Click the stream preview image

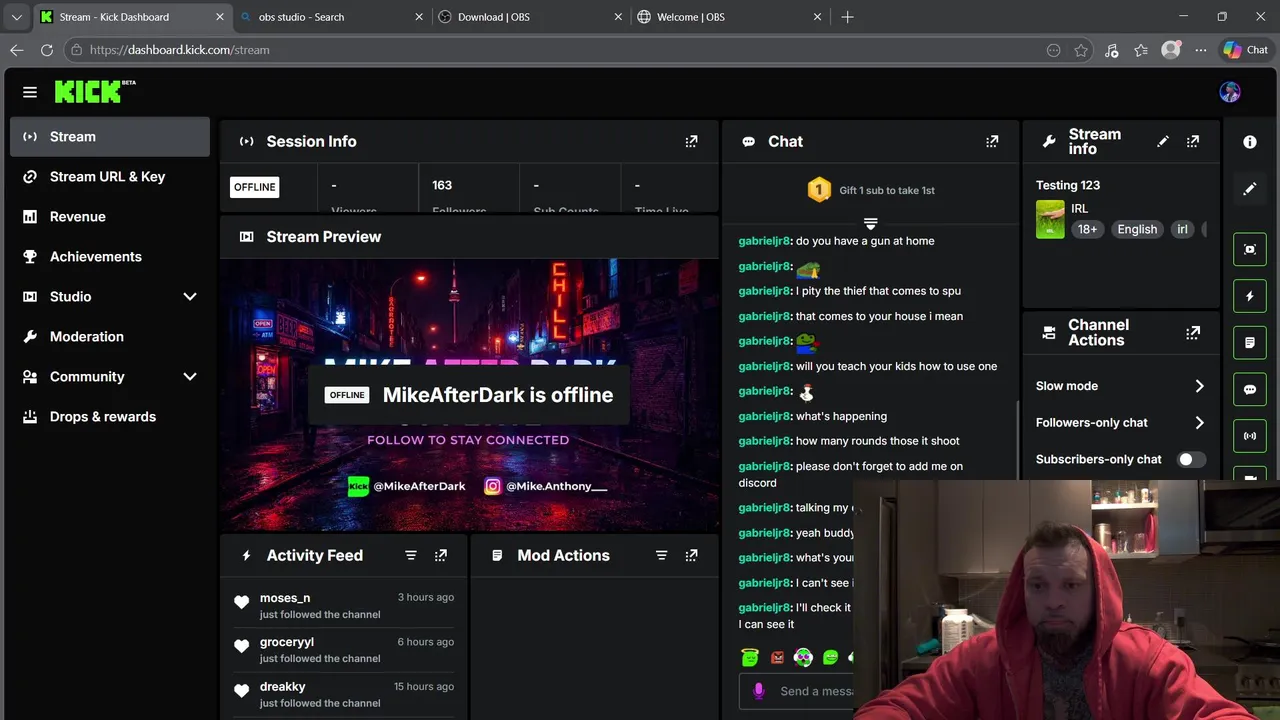tap(469, 395)
